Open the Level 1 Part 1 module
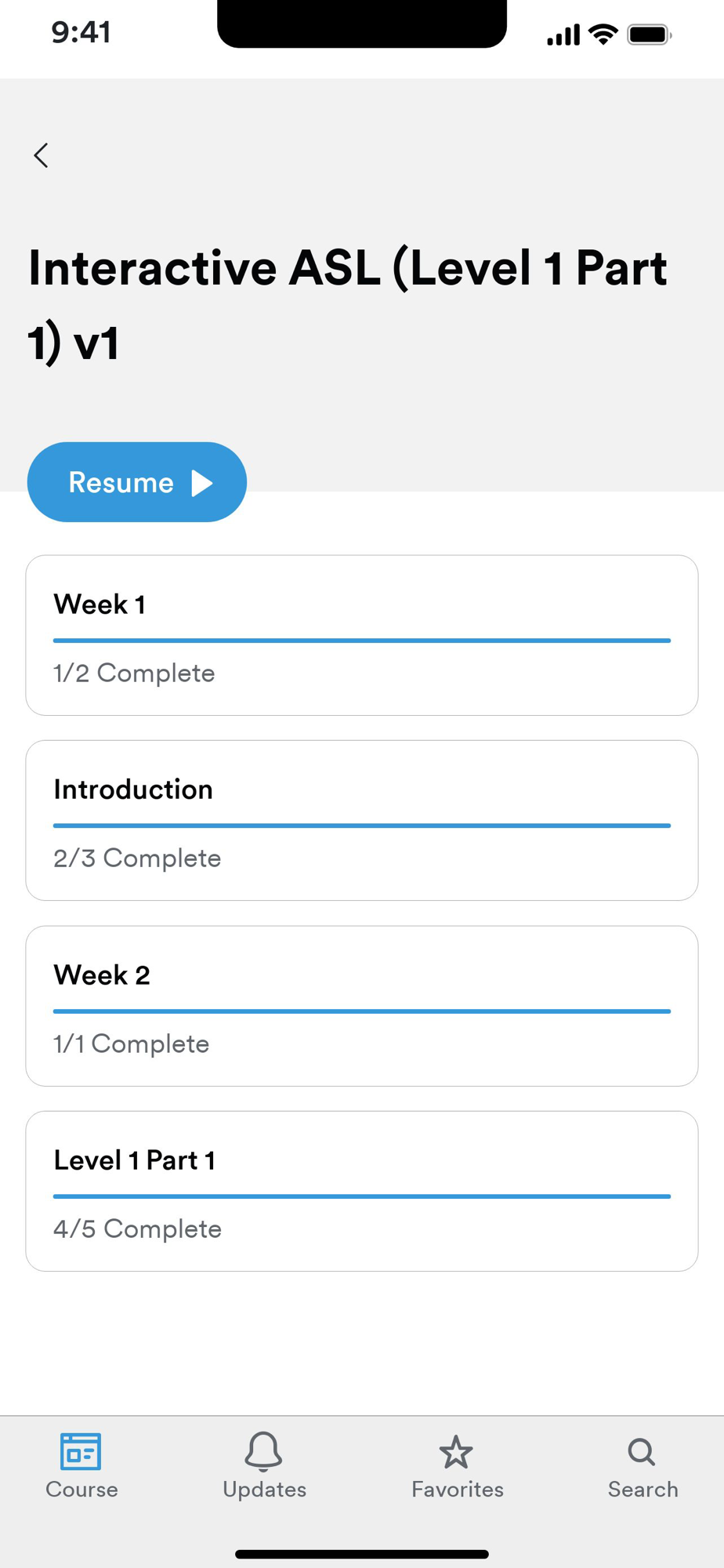The height and width of the screenshot is (1568, 724). 362,1191
